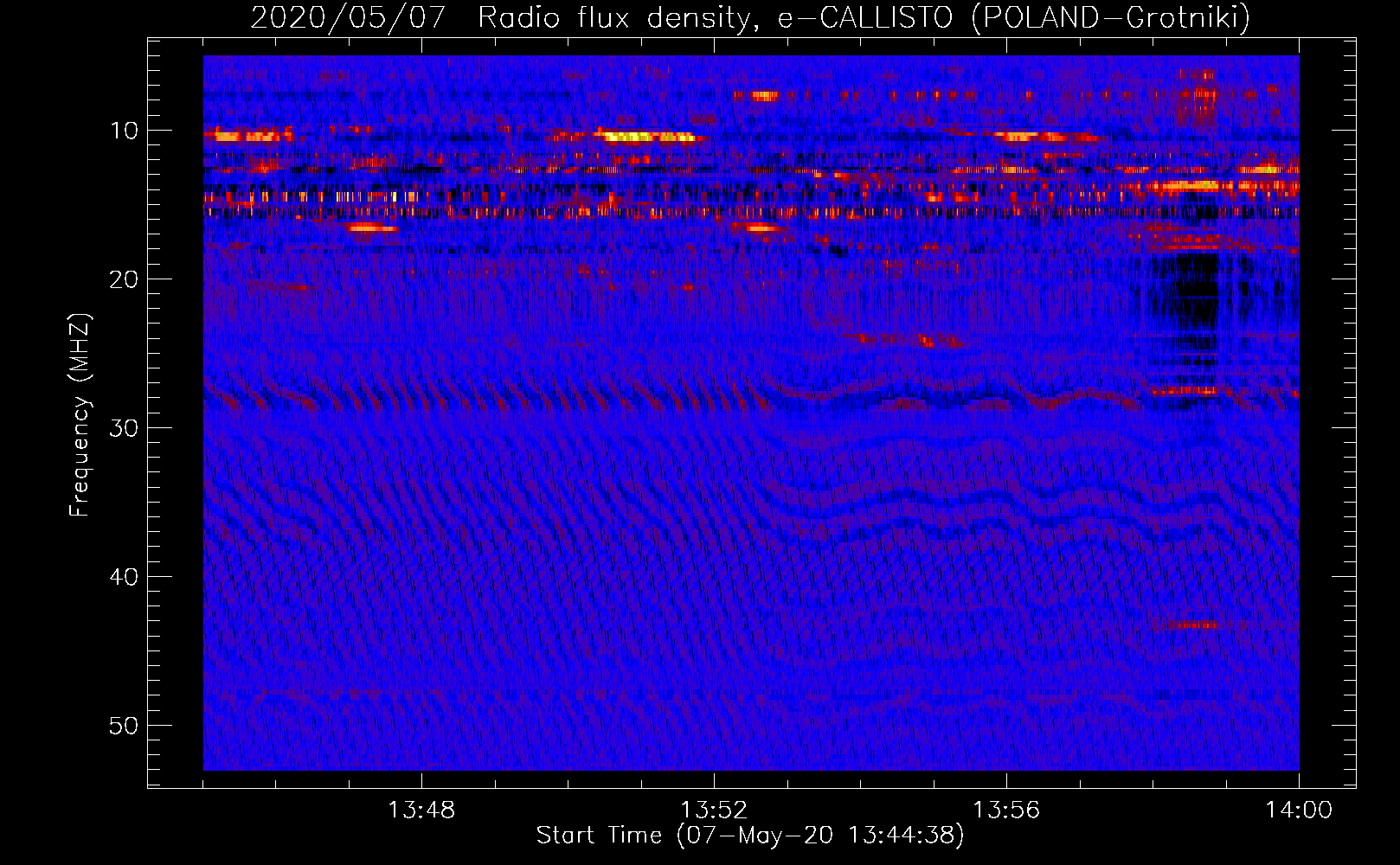Click the 40 MHz frequency tick label
This screenshot has height=865, width=1400.
(x=124, y=577)
